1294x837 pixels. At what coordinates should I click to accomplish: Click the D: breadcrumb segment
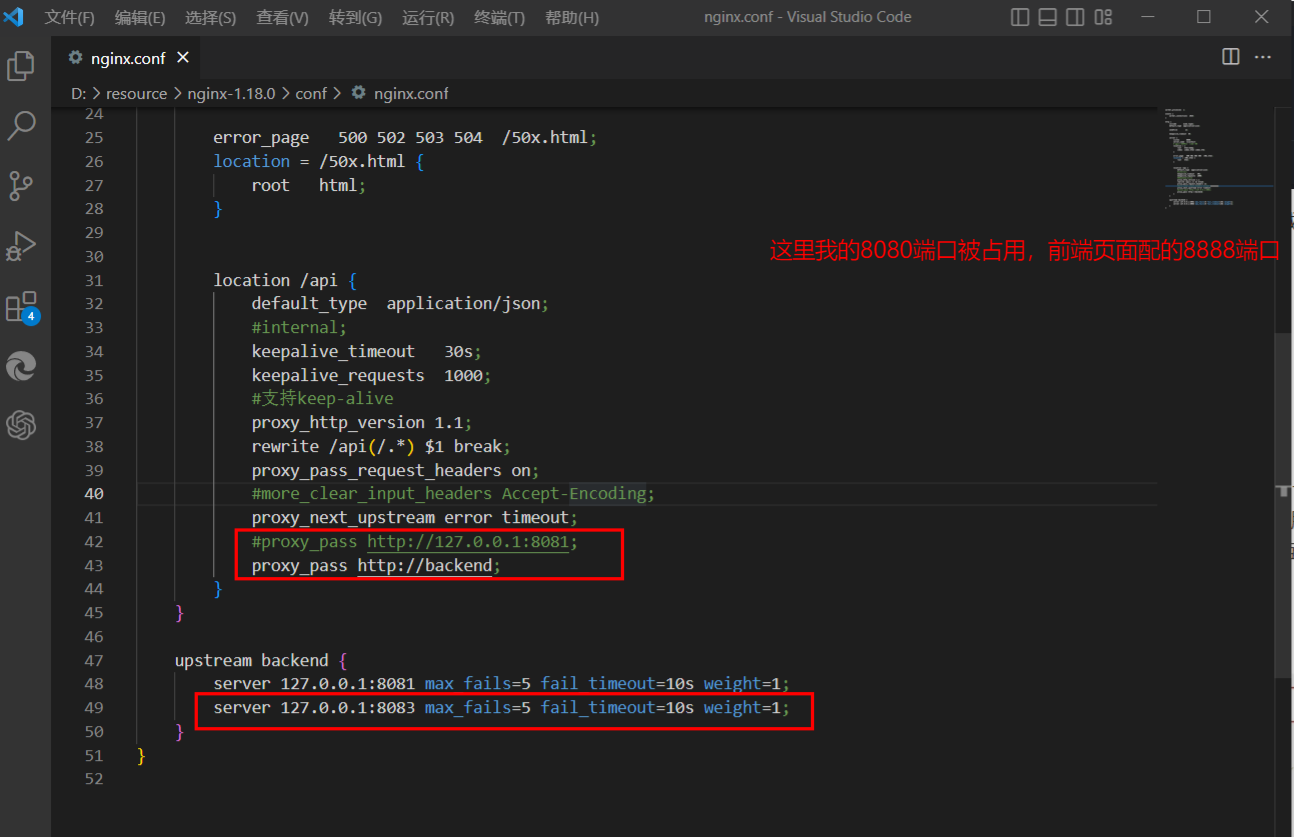[x=78, y=93]
